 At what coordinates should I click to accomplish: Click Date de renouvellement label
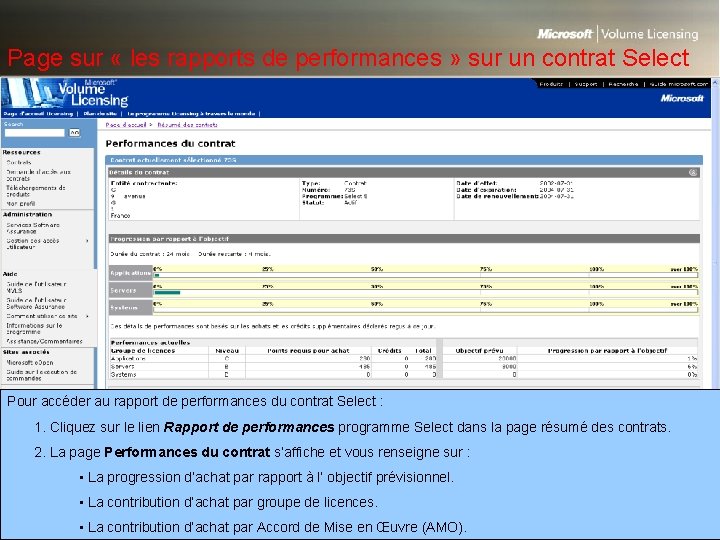pyautogui.click(x=497, y=196)
